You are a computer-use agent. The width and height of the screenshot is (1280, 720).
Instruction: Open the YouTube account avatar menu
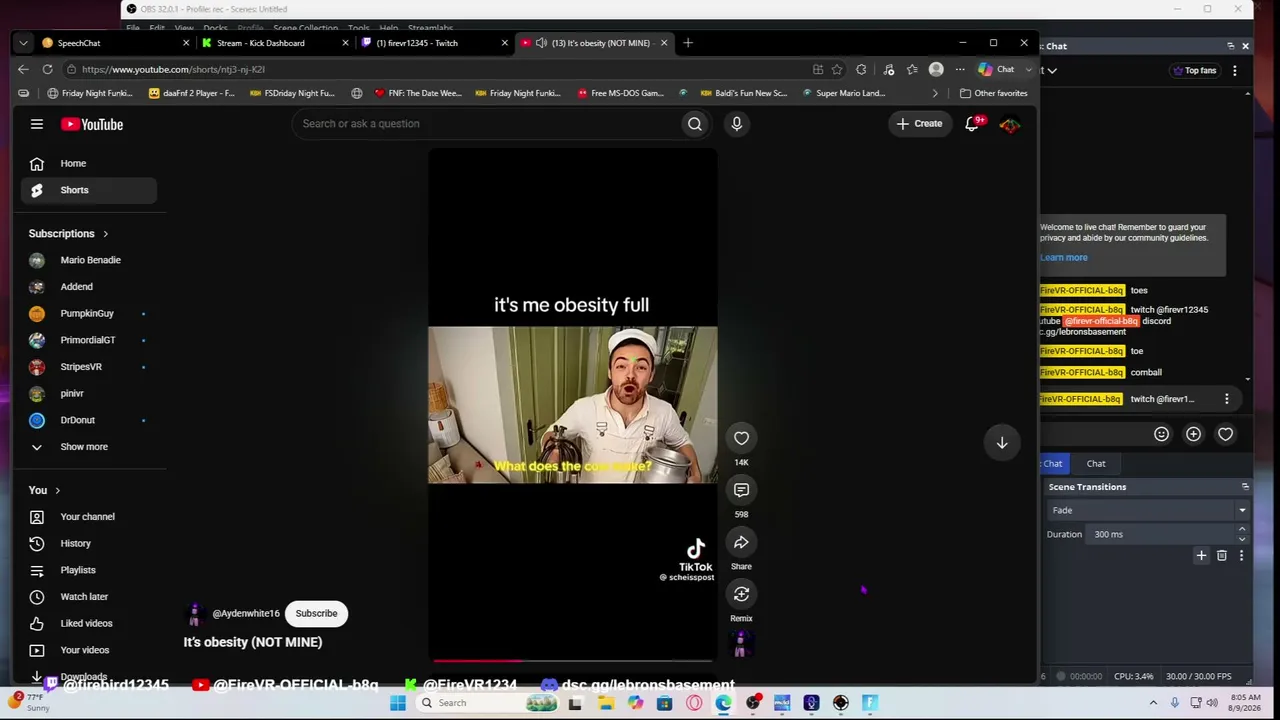coord(1010,124)
